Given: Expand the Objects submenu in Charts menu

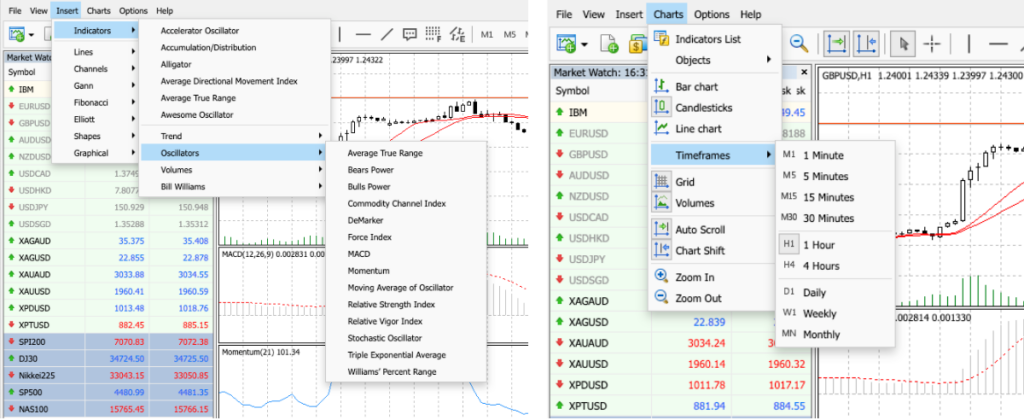Looking at the screenshot, I should [x=714, y=60].
